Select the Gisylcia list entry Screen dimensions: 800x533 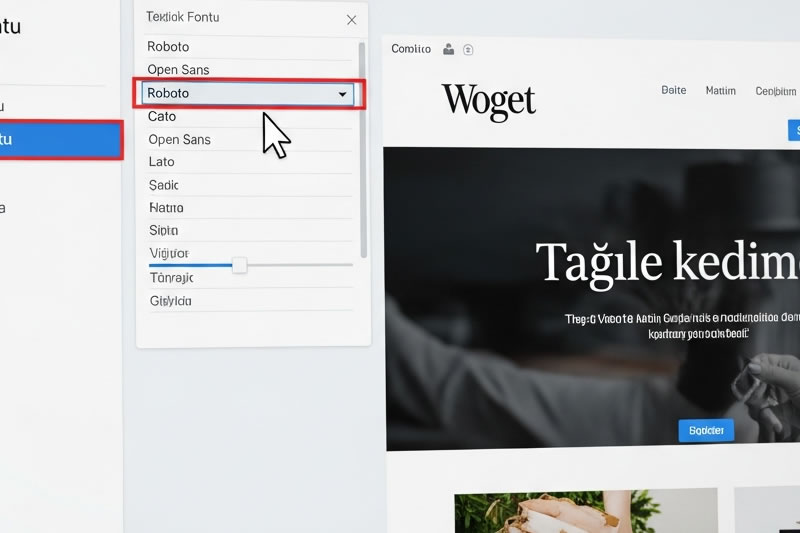coord(170,301)
